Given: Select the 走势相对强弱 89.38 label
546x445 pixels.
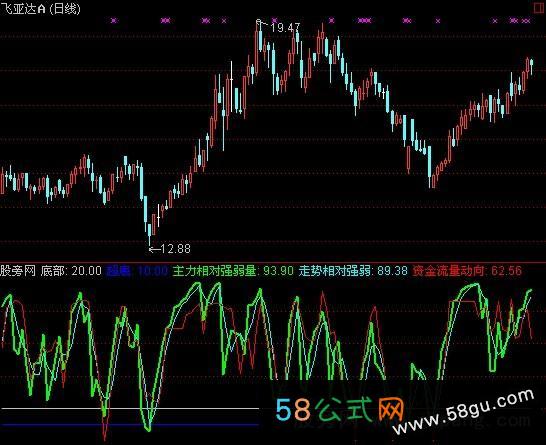Looking at the screenshot, I should click(x=353, y=271).
